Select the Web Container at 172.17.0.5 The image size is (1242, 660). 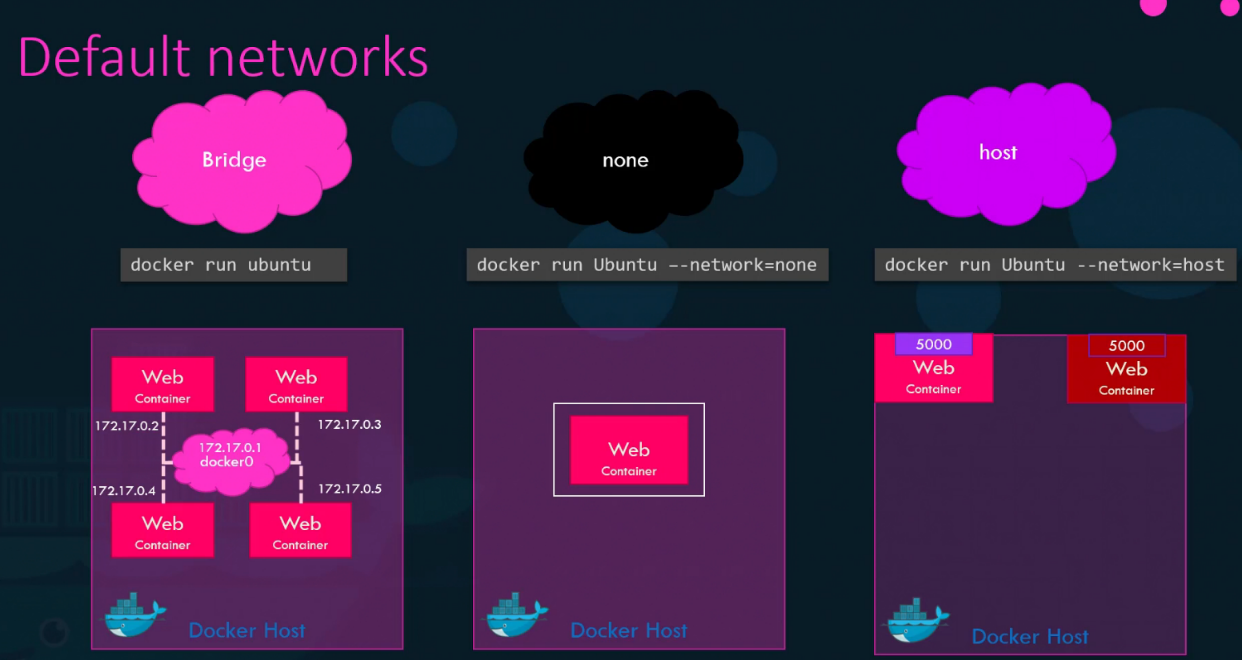click(x=300, y=529)
